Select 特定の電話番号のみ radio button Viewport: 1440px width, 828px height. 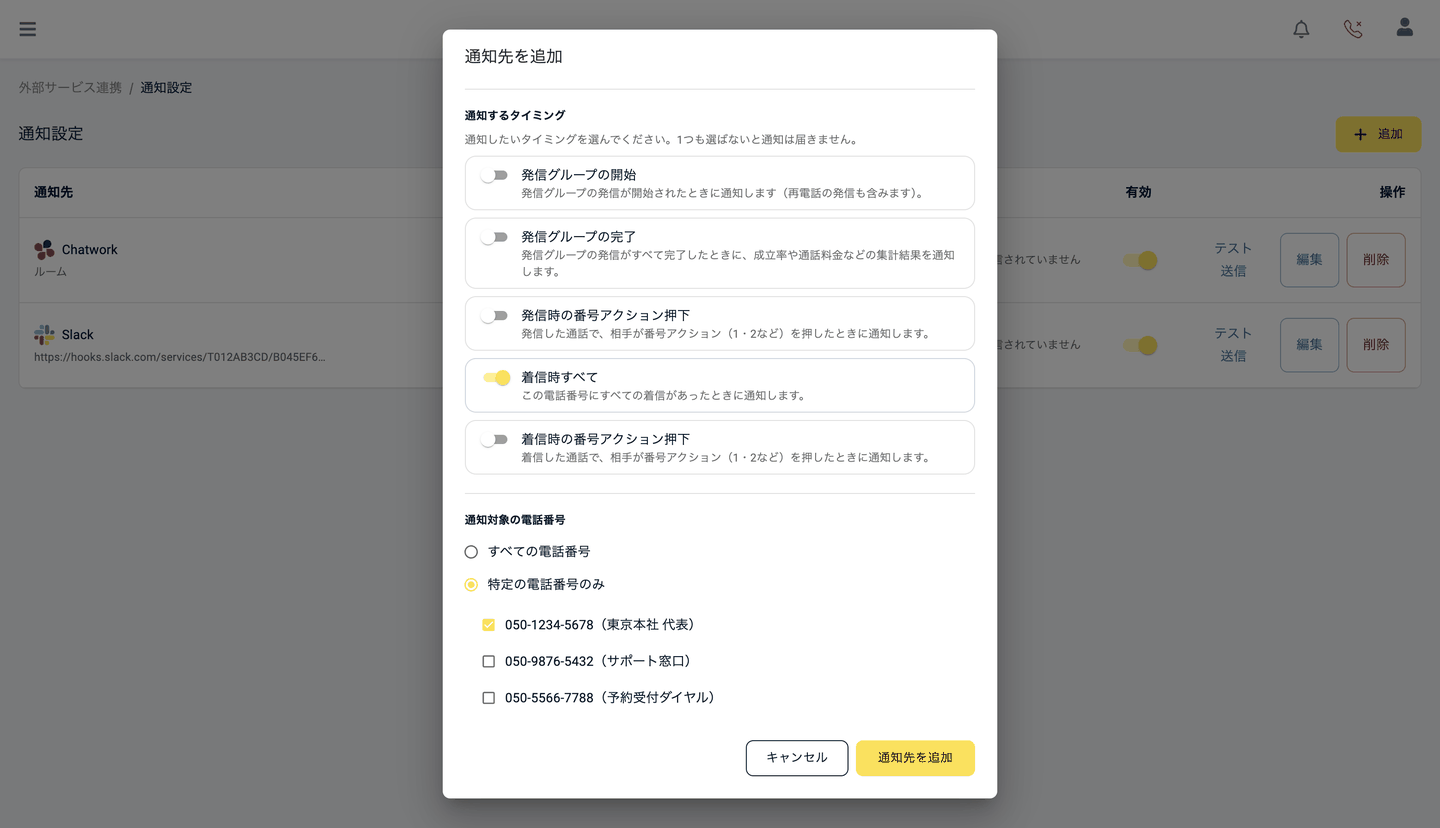click(x=471, y=585)
